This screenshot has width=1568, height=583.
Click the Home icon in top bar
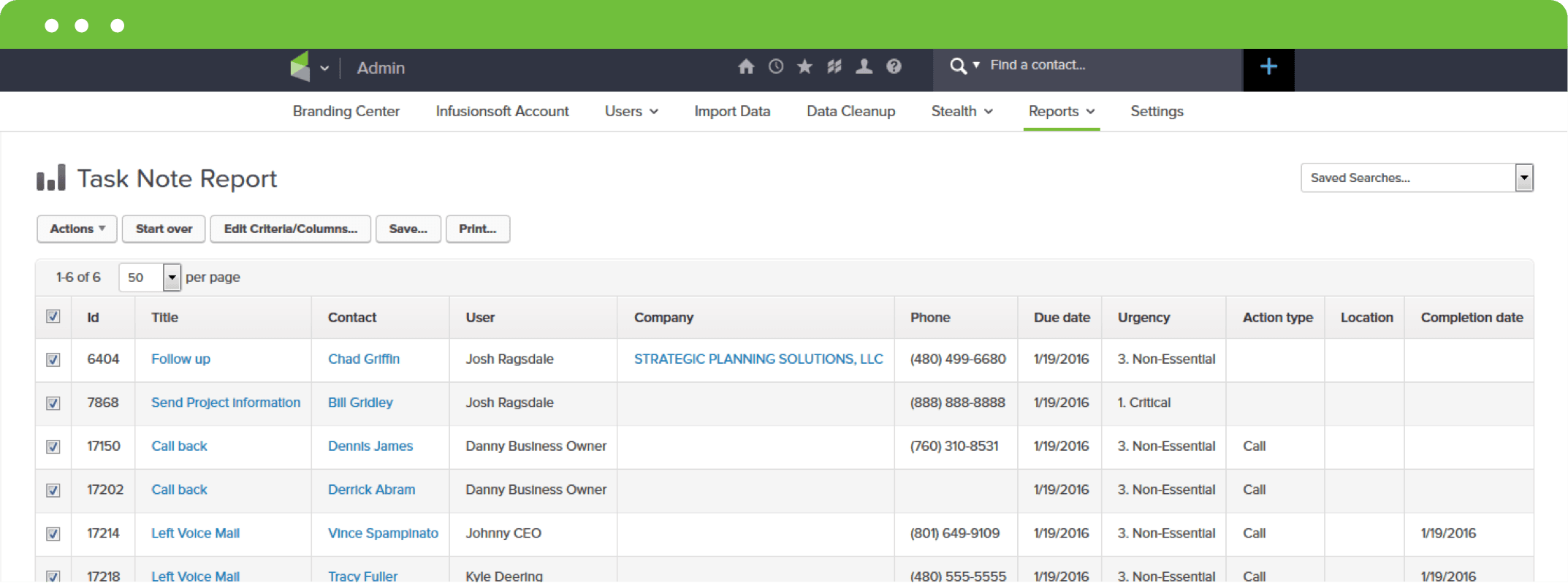tap(745, 67)
